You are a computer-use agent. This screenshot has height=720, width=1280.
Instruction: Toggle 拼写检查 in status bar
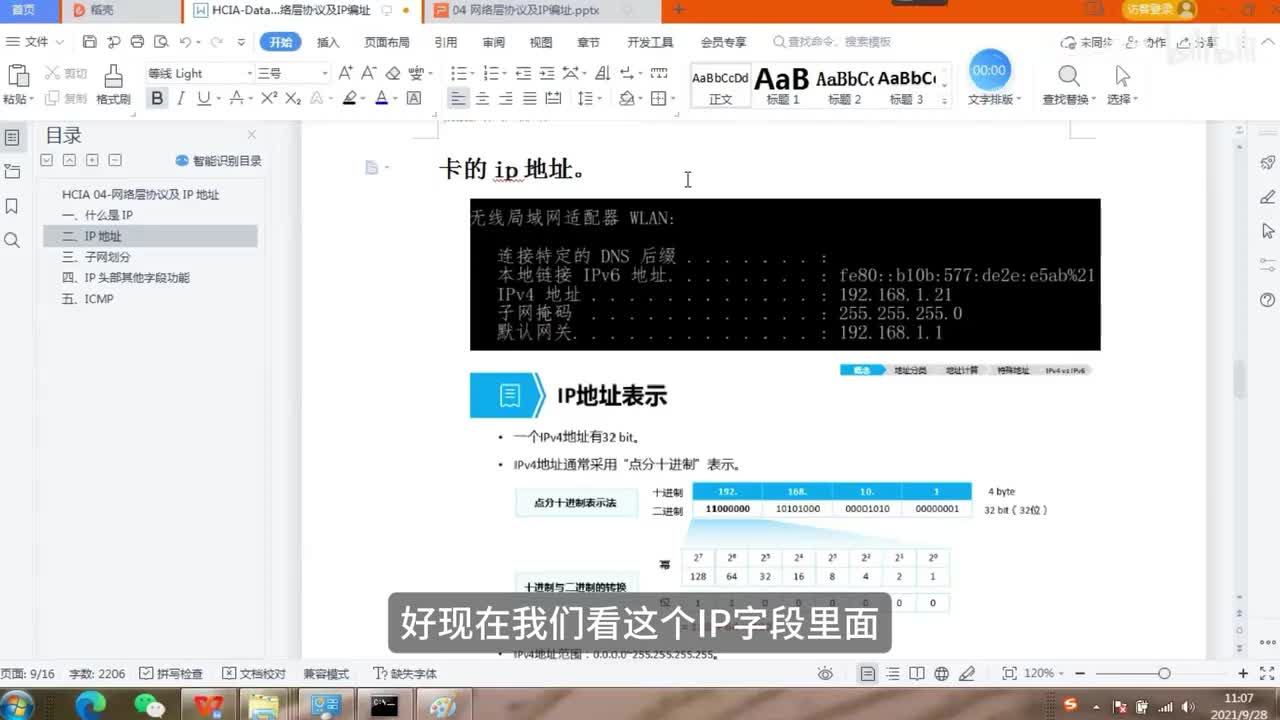tap(171, 674)
